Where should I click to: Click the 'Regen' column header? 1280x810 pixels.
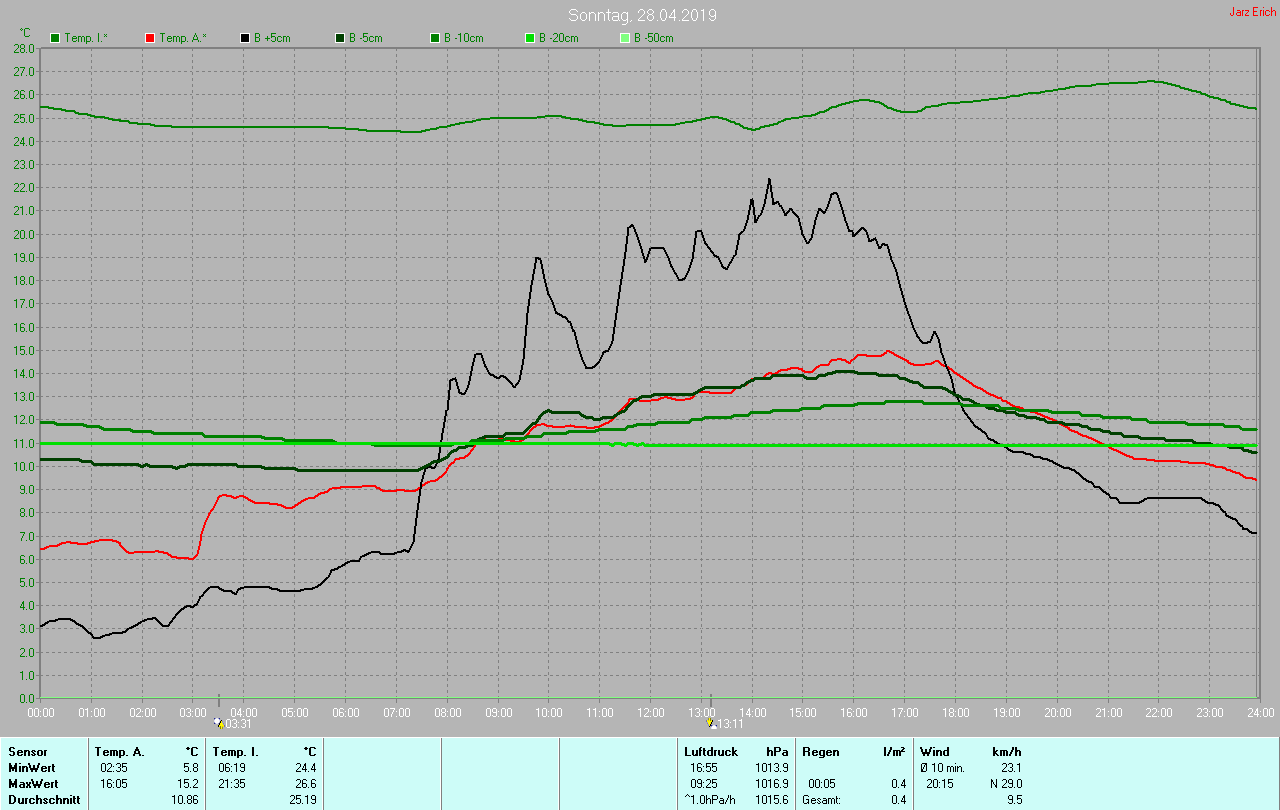pos(821,752)
